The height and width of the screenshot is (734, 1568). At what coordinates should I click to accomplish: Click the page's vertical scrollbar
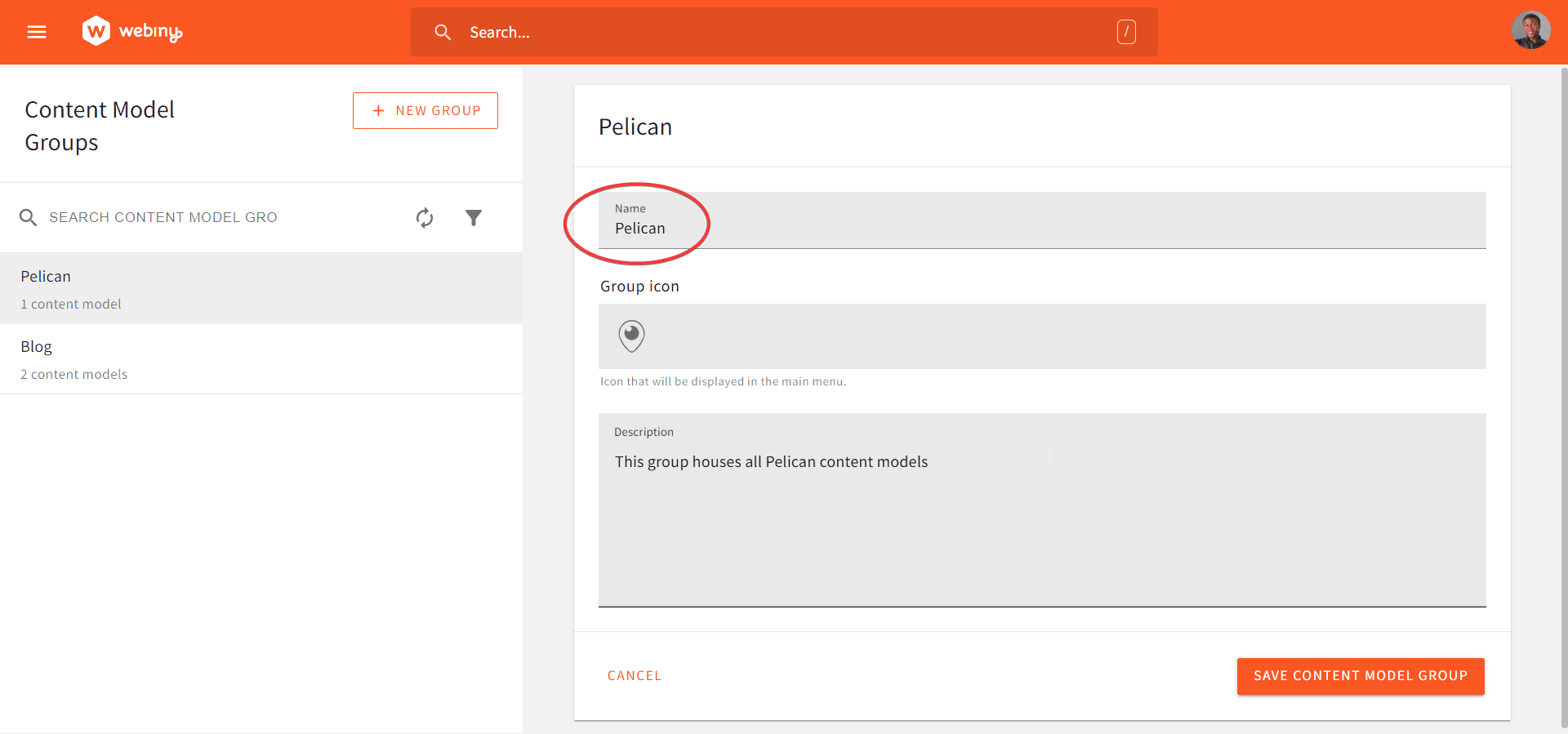pos(1563,392)
